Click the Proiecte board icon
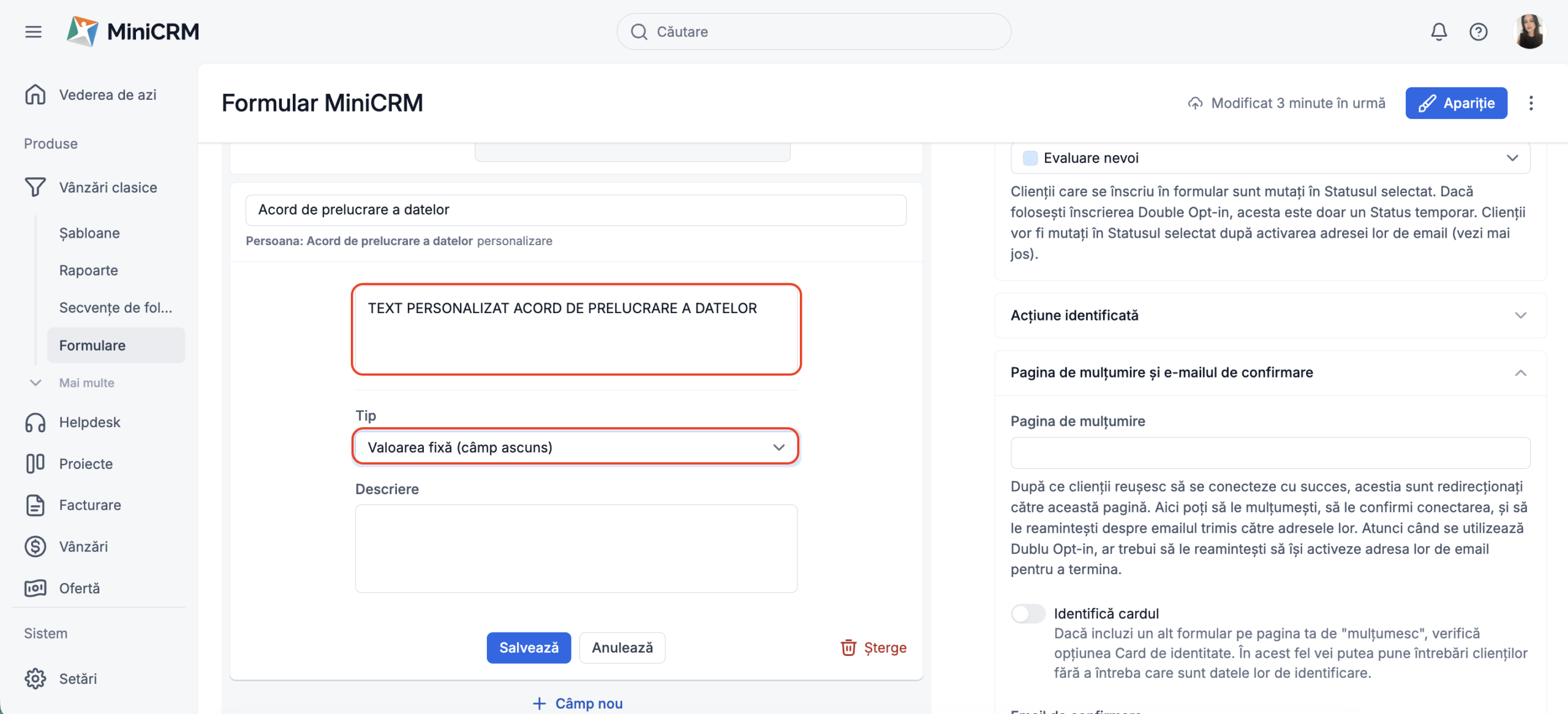The height and width of the screenshot is (714, 1568). [36, 464]
